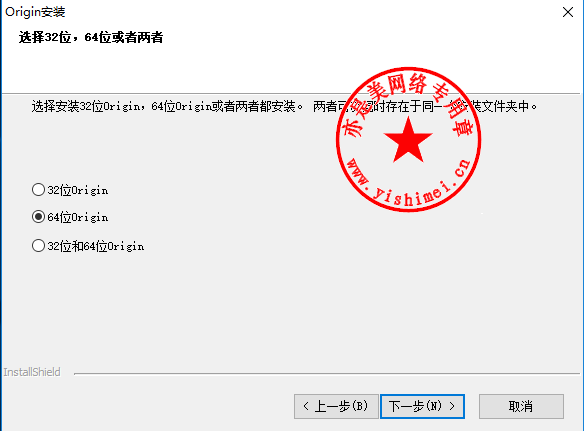584x431 pixels.
Task: Click the 64位Origin option label text
Action: click(78, 217)
